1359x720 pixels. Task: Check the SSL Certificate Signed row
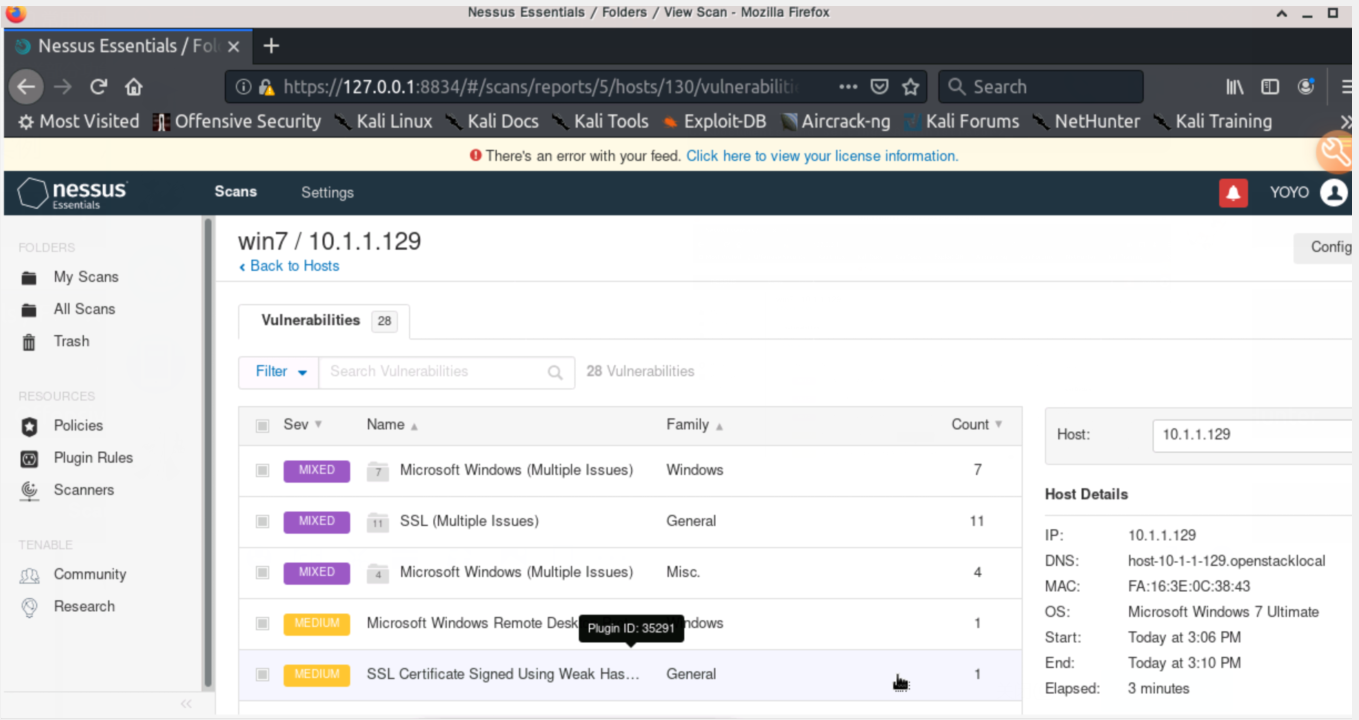point(262,674)
